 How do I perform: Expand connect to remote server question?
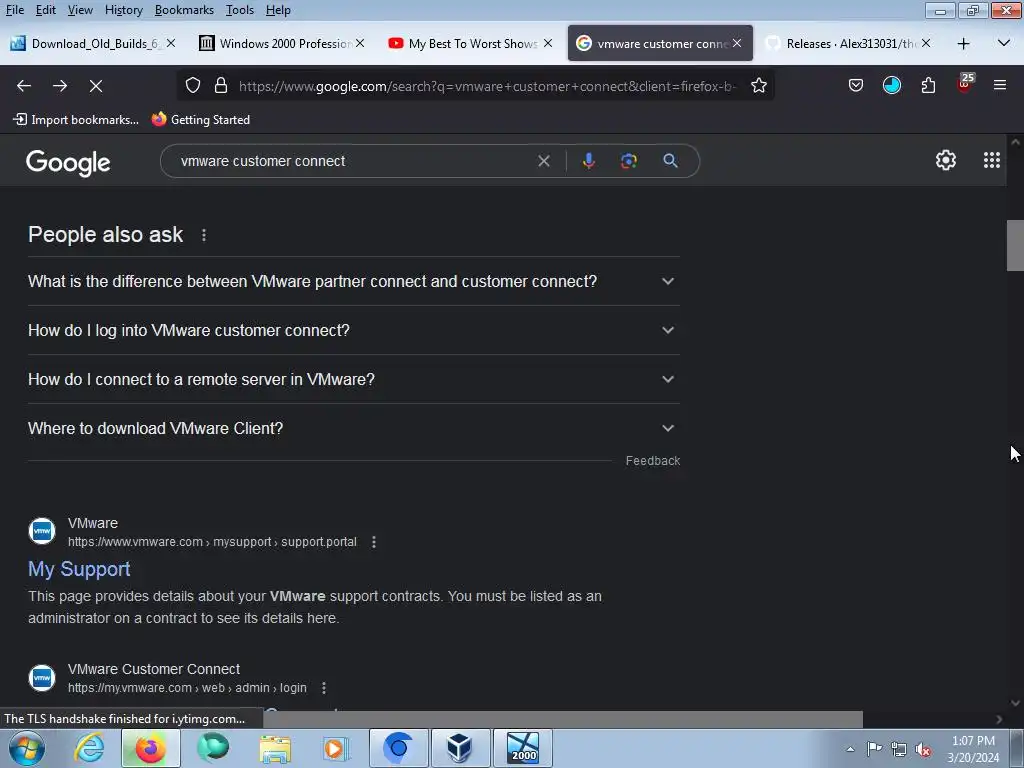[x=354, y=379]
